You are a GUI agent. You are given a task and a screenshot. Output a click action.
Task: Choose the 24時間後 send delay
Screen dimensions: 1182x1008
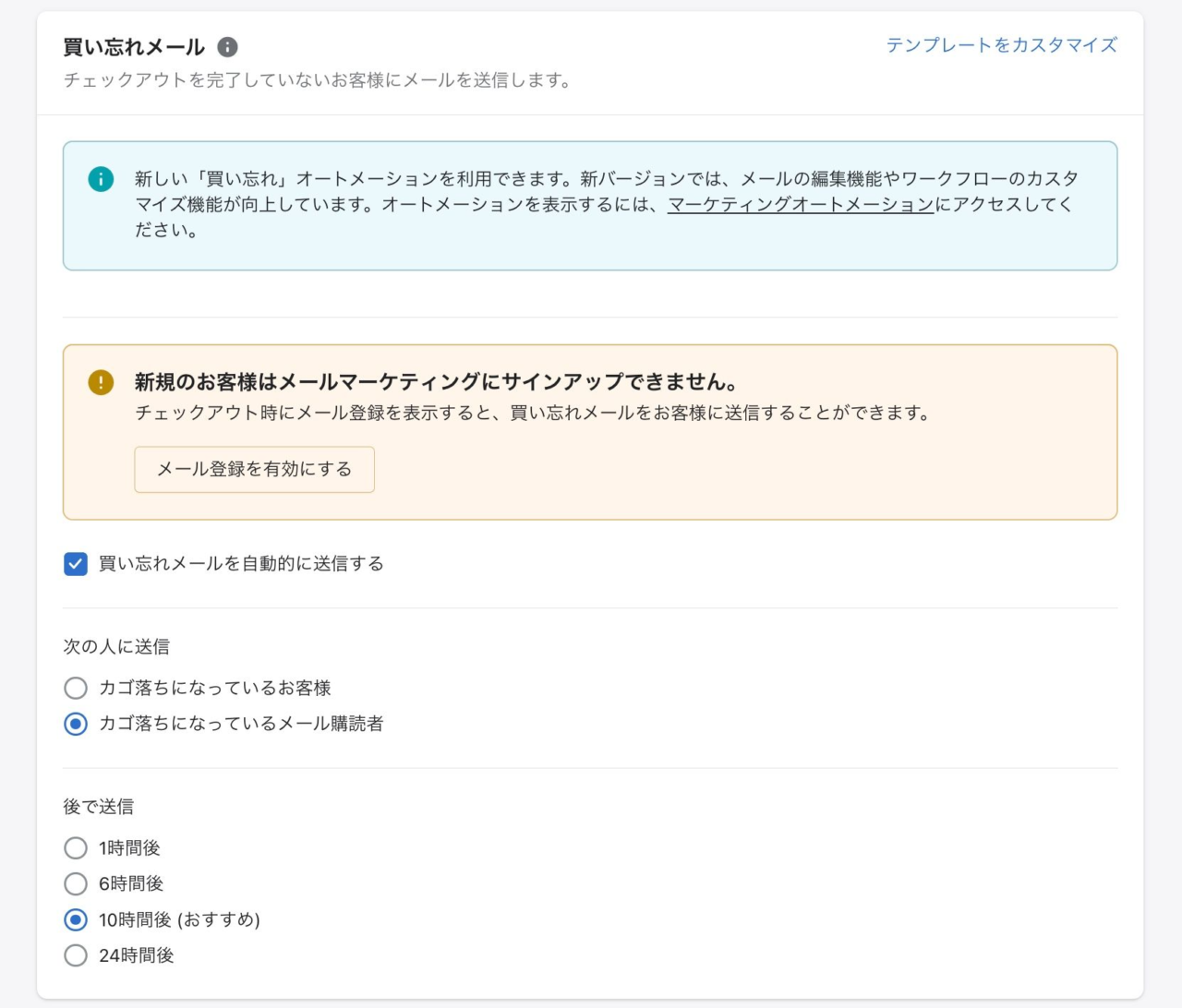(76, 955)
